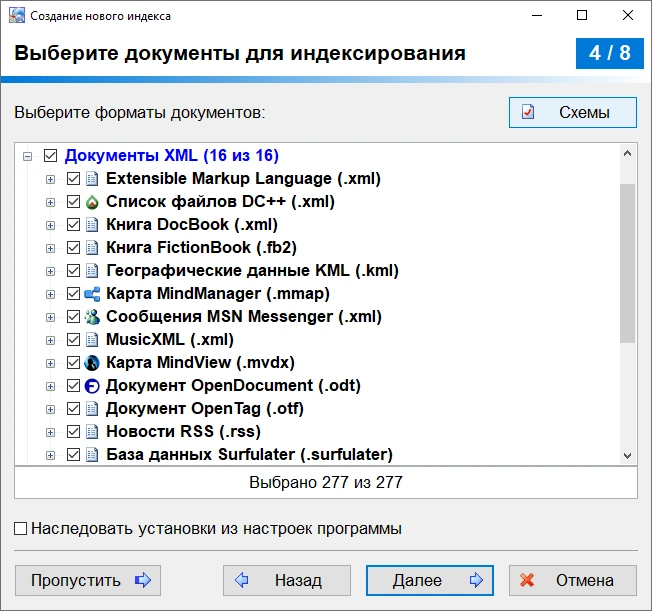
Task: Uncheck Список файлов DC++ checkbox
Action: [x=74, y=202]
